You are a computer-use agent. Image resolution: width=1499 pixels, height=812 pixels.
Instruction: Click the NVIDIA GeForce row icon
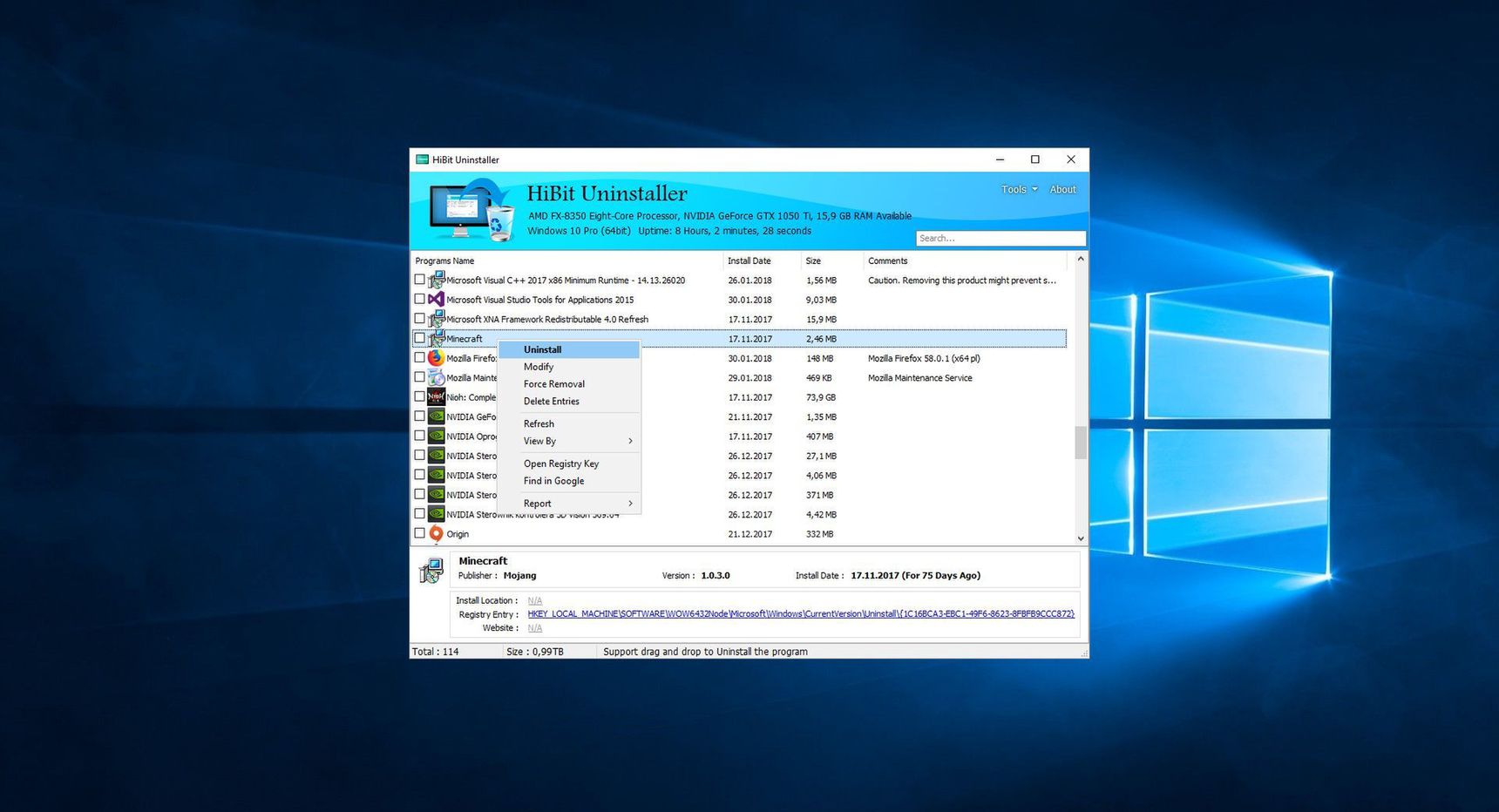tap(436, 416)
